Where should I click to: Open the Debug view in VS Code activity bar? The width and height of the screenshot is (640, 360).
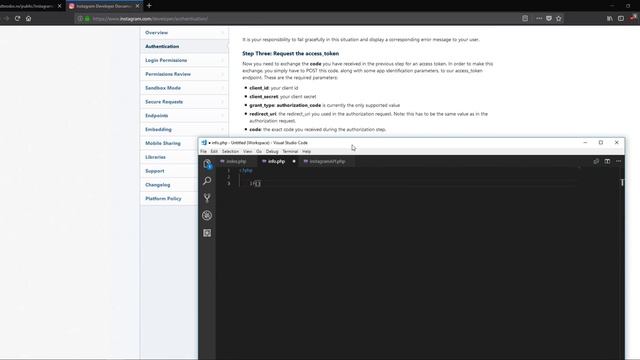pos(207,216)
